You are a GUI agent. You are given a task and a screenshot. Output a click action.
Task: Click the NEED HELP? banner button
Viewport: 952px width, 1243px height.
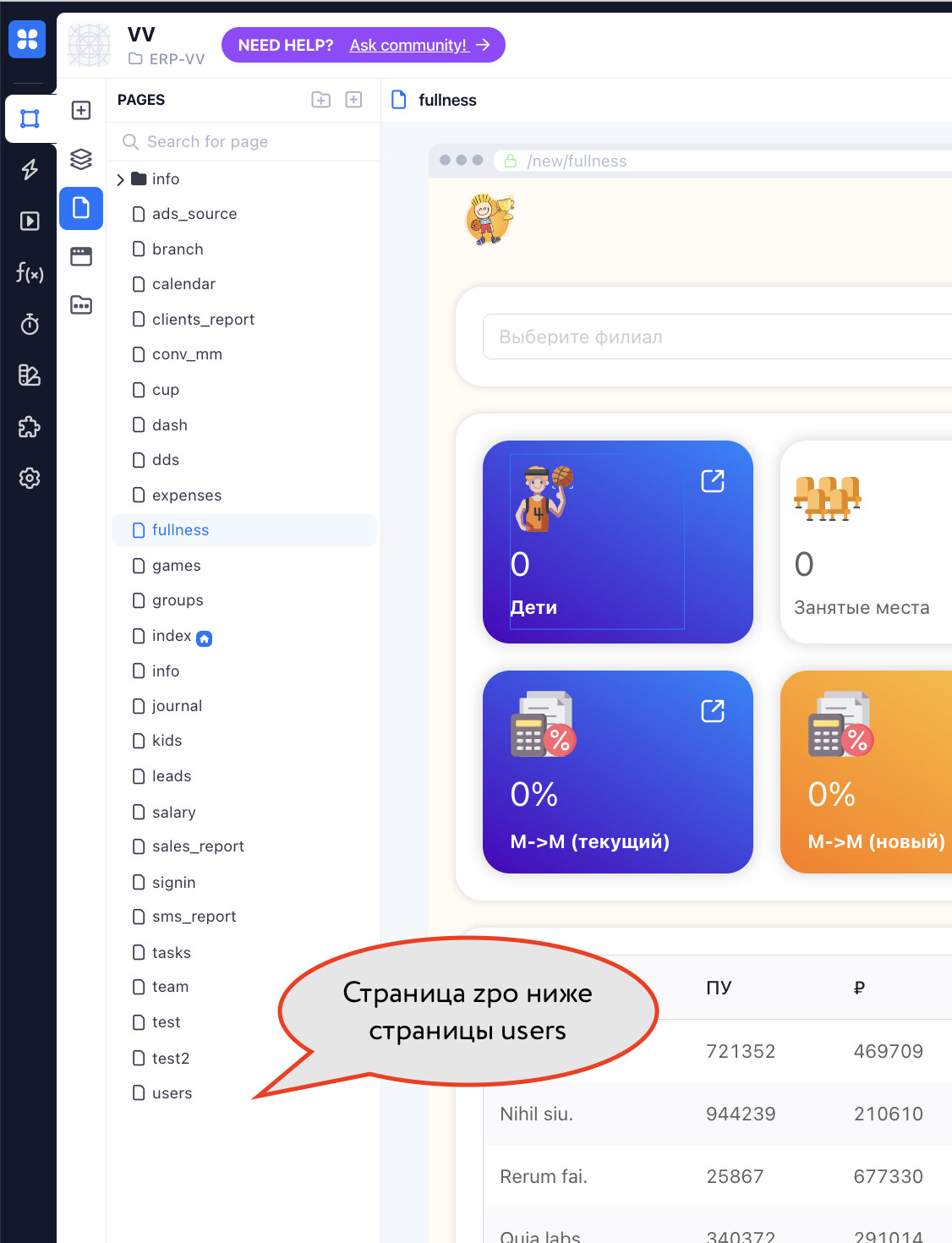[364, 45]
